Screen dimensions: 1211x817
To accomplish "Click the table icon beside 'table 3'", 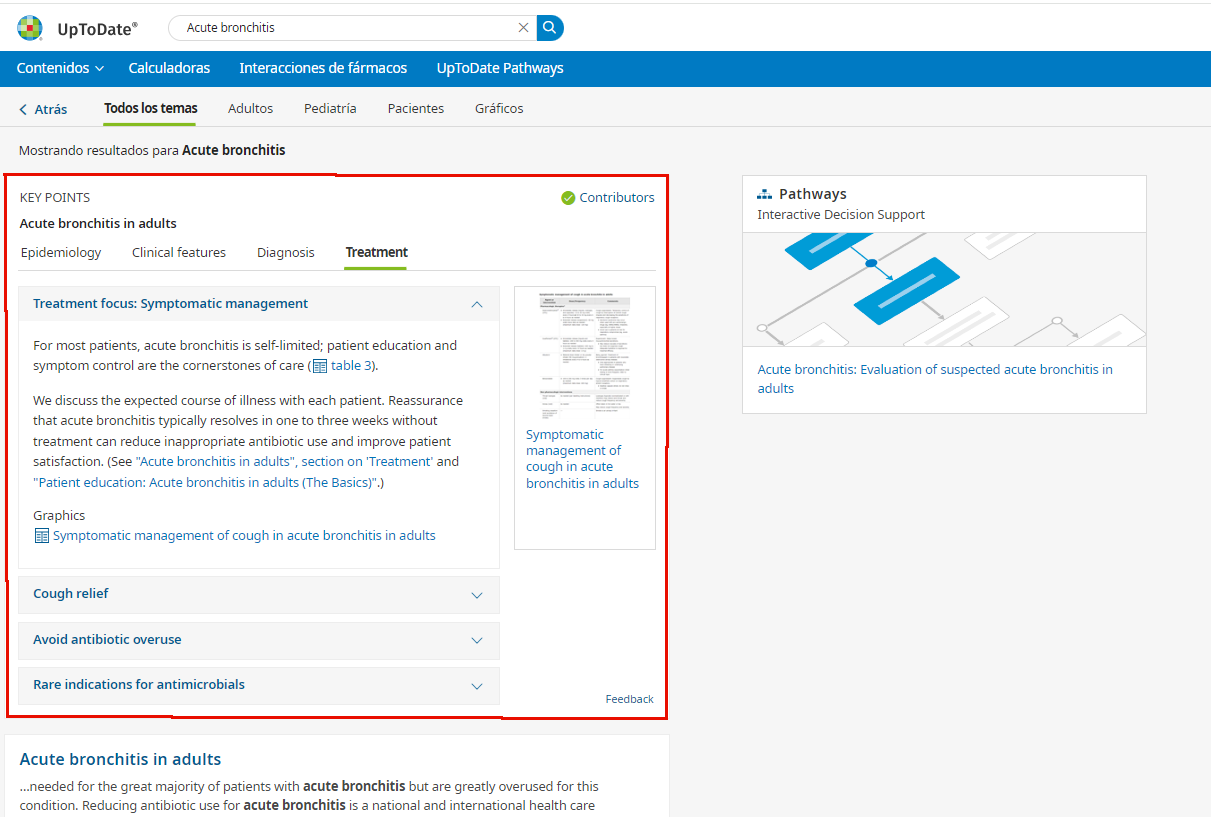I will point(320,366).
